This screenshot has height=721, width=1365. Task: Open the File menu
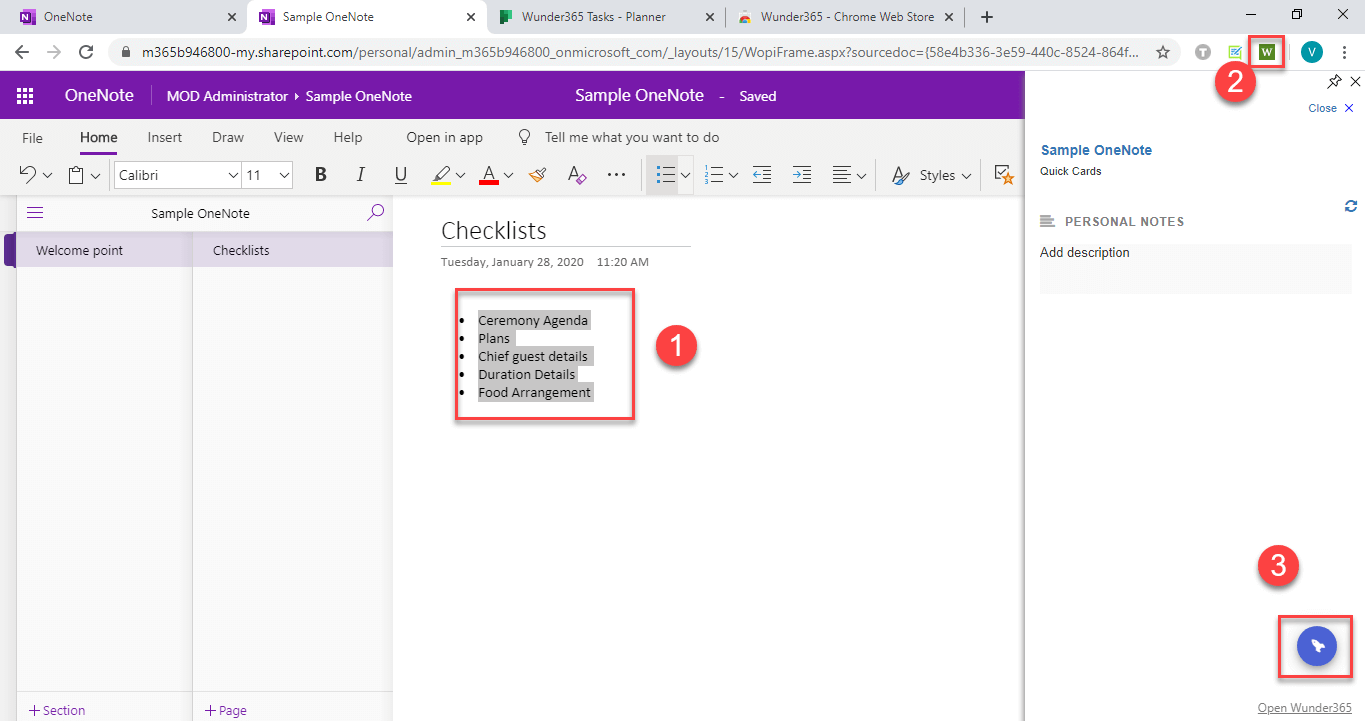32,138
